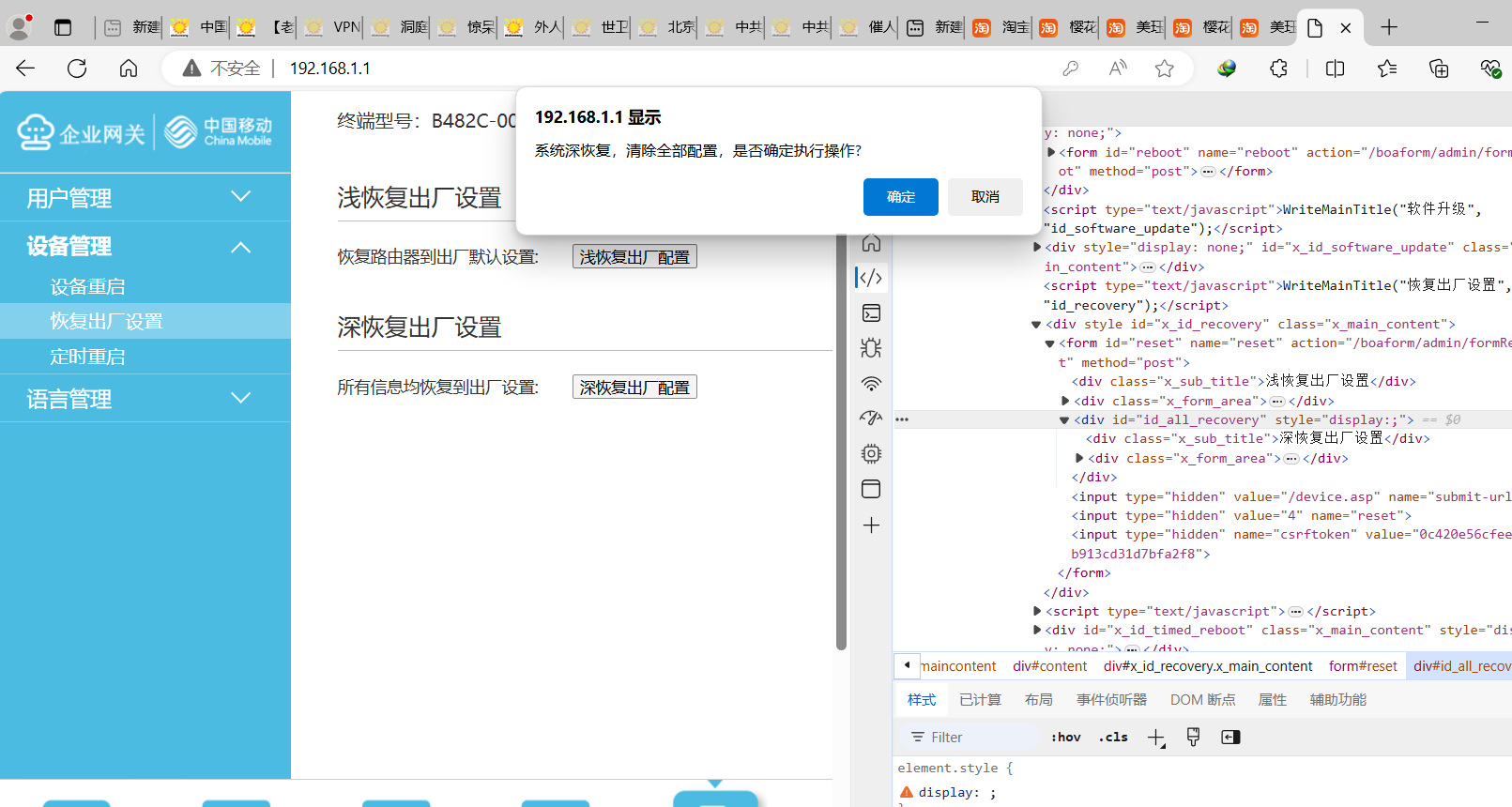Screen dimensions: 1512x807
Task: Expand the div x_id_software_update node
Action: pos(1037,248)
